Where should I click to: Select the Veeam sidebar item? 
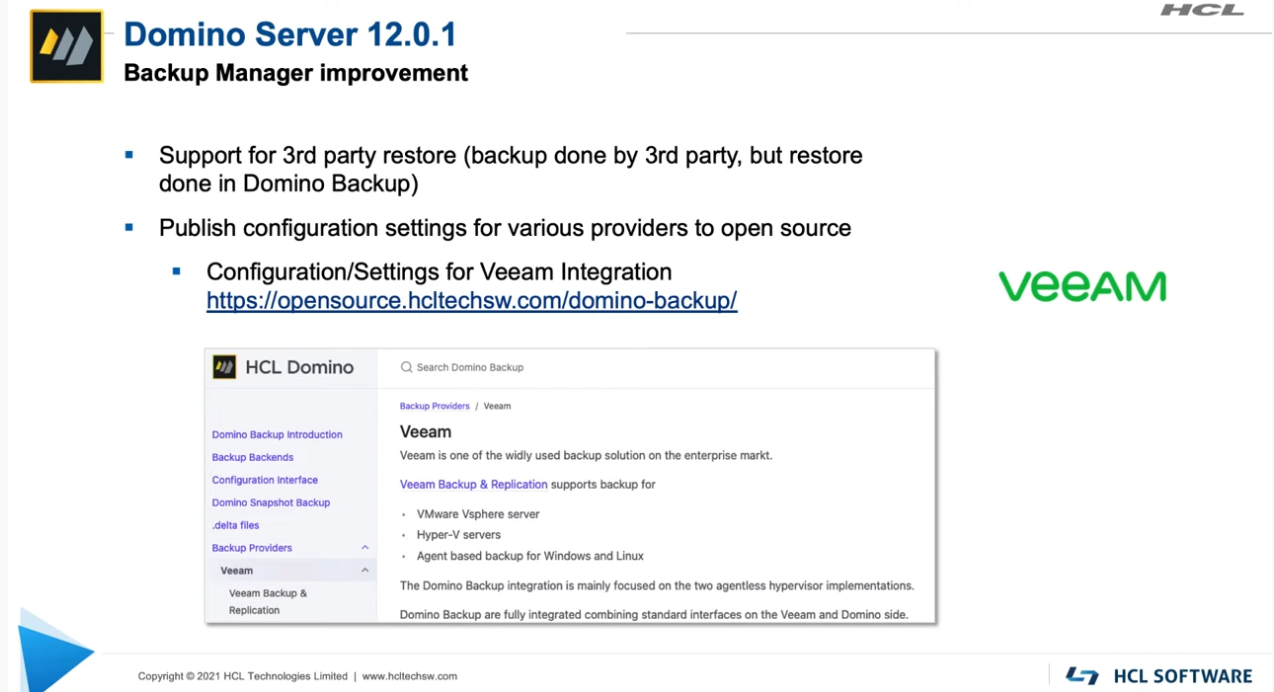[237, 571]
